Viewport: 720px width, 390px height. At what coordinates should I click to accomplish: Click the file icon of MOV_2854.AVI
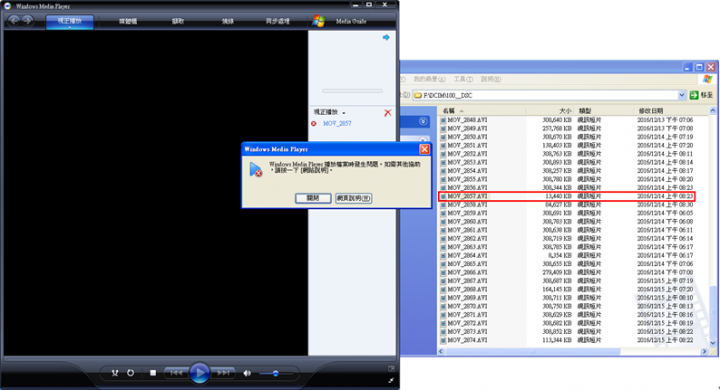pos(443,171)
